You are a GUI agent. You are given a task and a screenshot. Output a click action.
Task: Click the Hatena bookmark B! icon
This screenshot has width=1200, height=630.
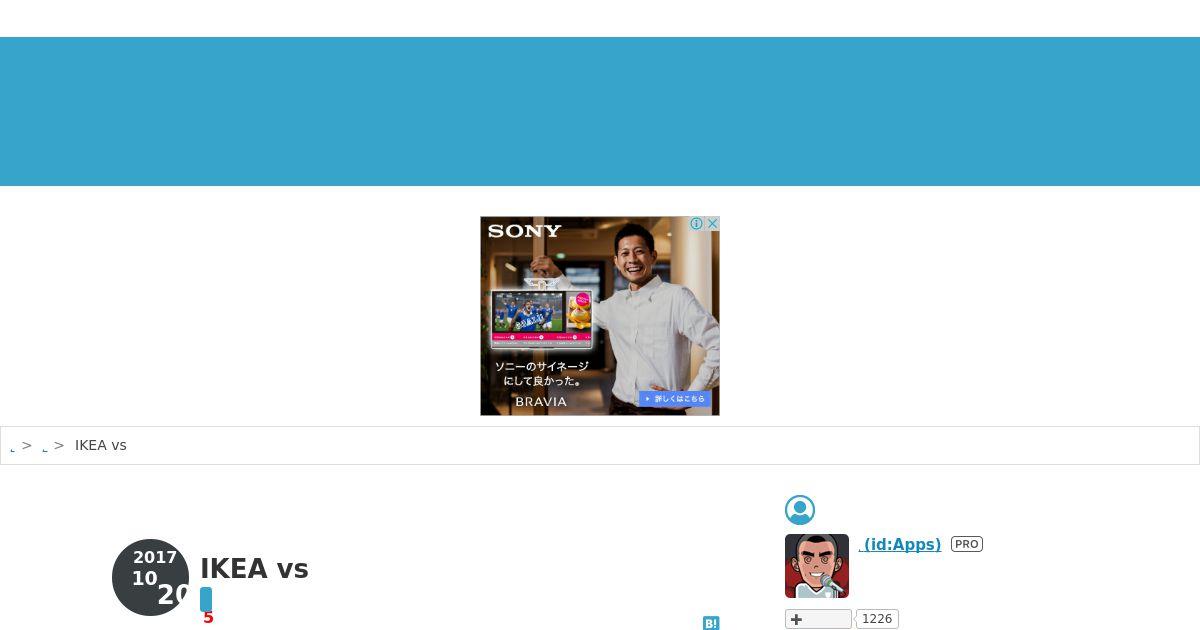(x=711, y=623)
